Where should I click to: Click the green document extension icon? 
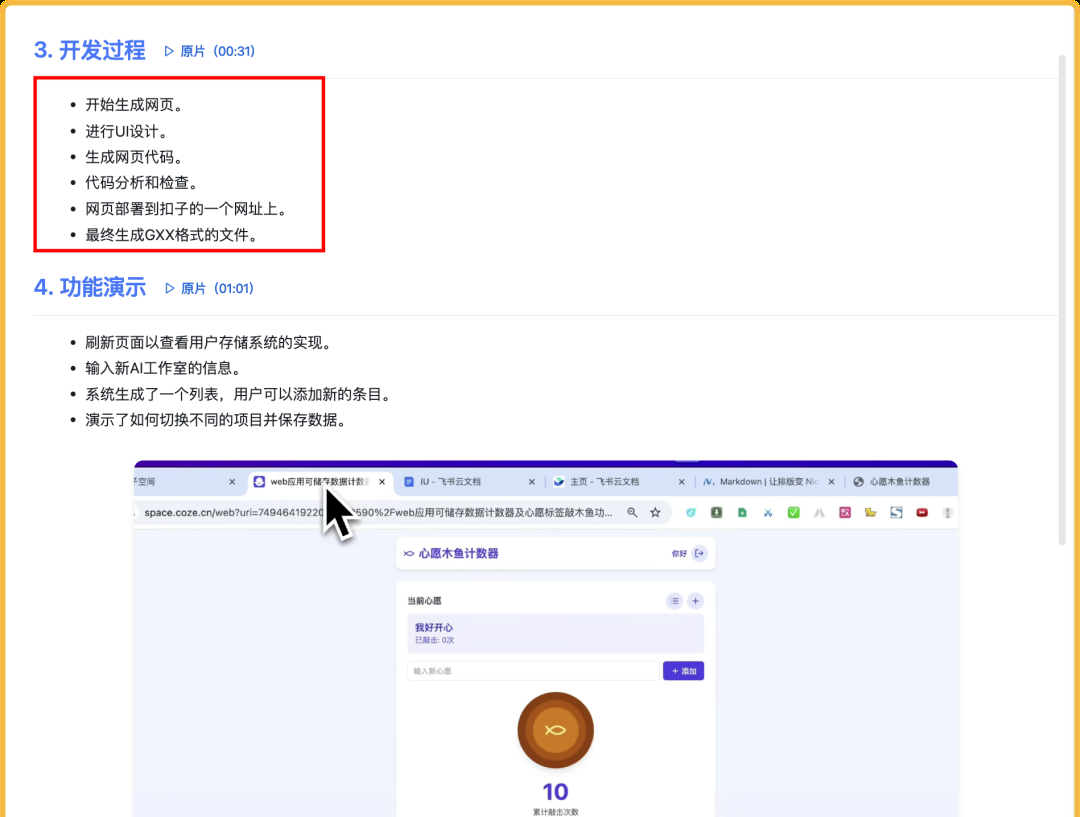coord(742,513)
